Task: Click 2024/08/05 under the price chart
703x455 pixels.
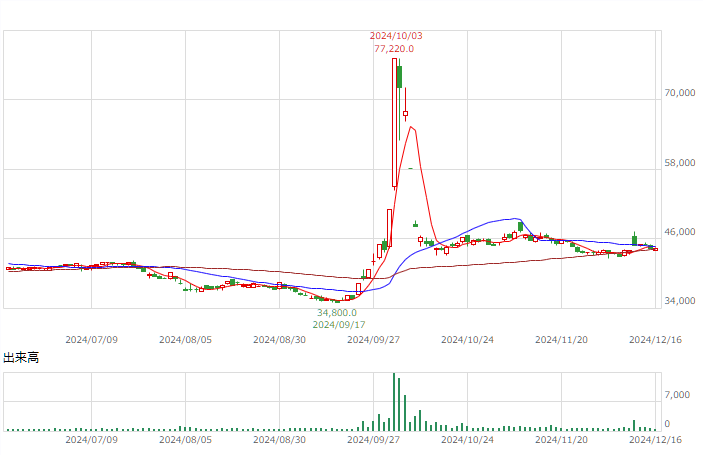Action: coord(185,340)
